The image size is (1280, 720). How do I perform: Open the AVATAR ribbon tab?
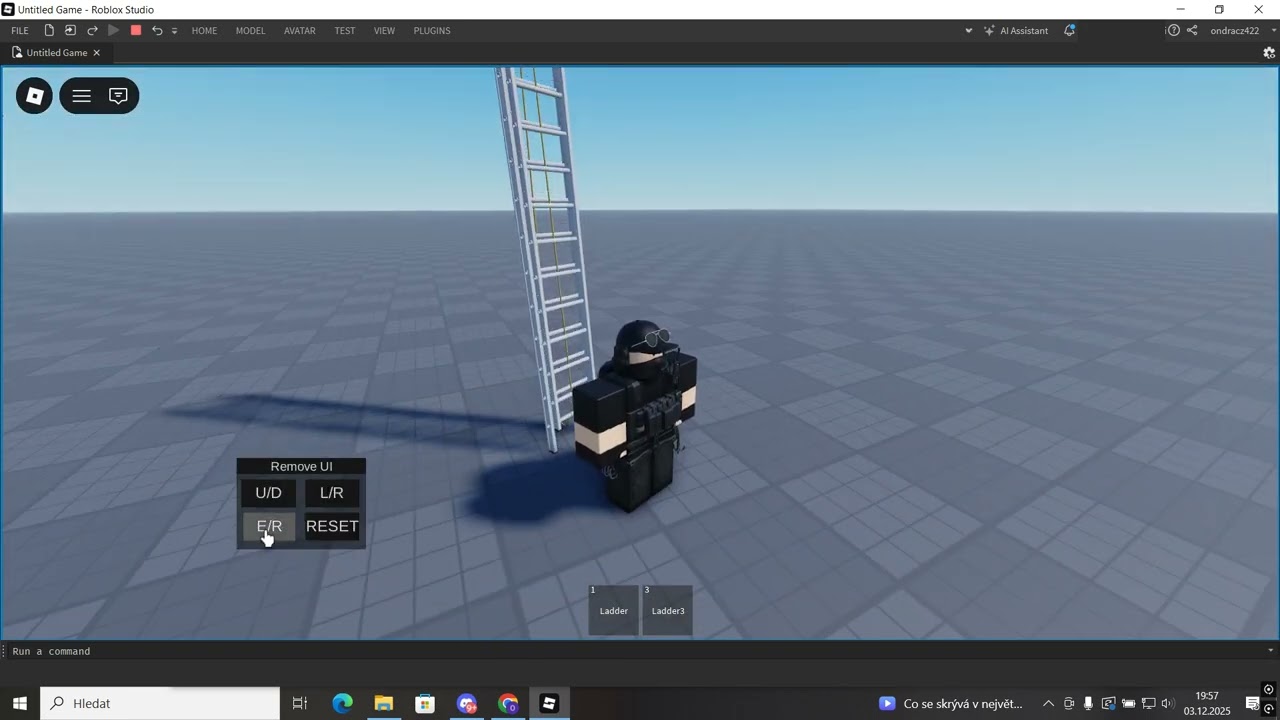tap(300, 31)
